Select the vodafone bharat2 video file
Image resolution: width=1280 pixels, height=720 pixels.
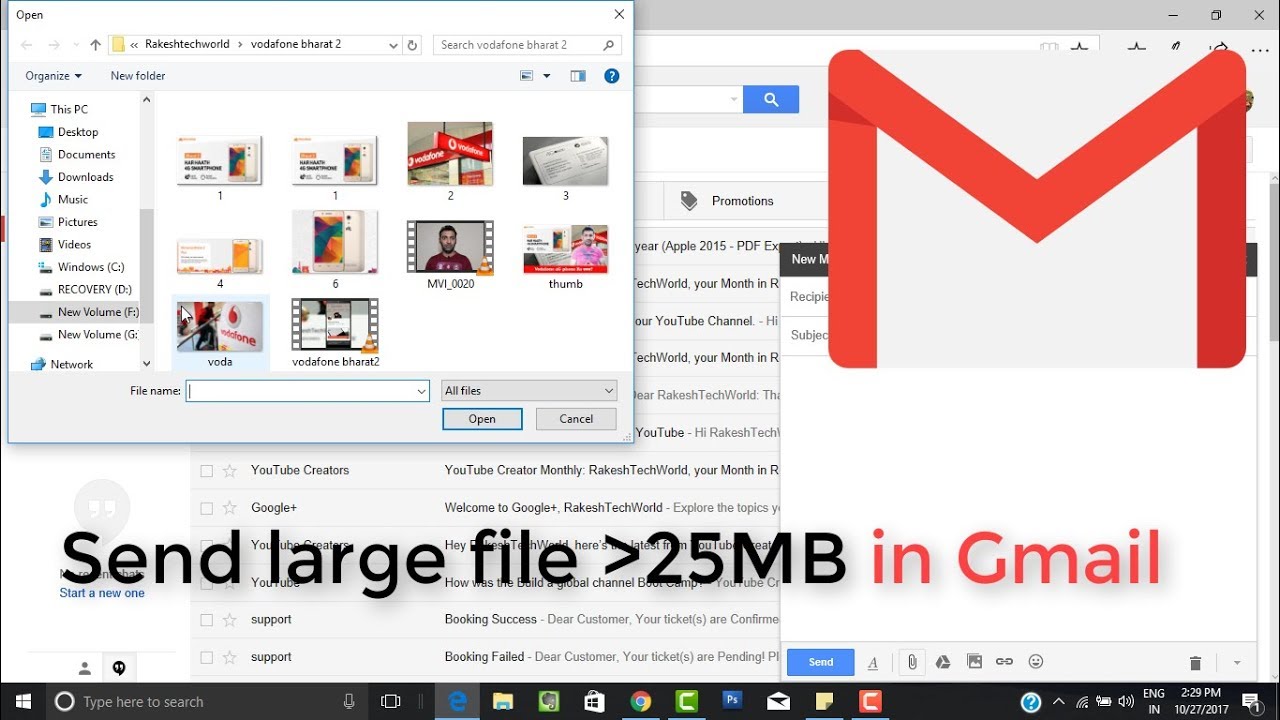pos(335,332)
